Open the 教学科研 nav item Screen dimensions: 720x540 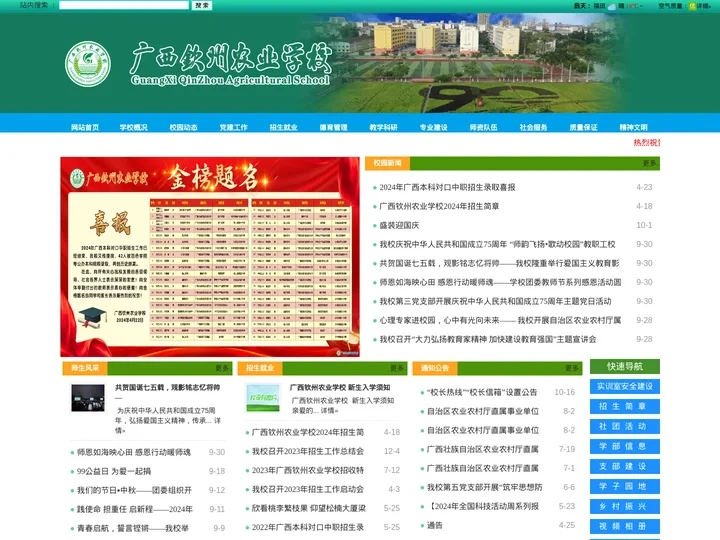point(383,127)
